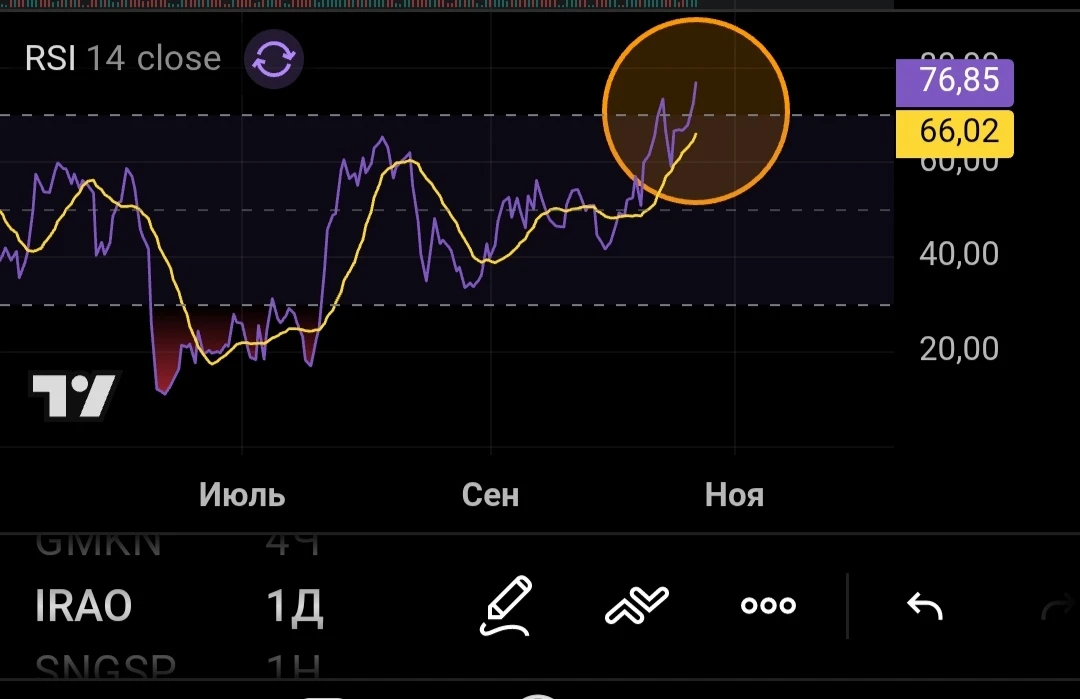
Task: Click the 40,00 scale value
Action: [x=959, y=254]
